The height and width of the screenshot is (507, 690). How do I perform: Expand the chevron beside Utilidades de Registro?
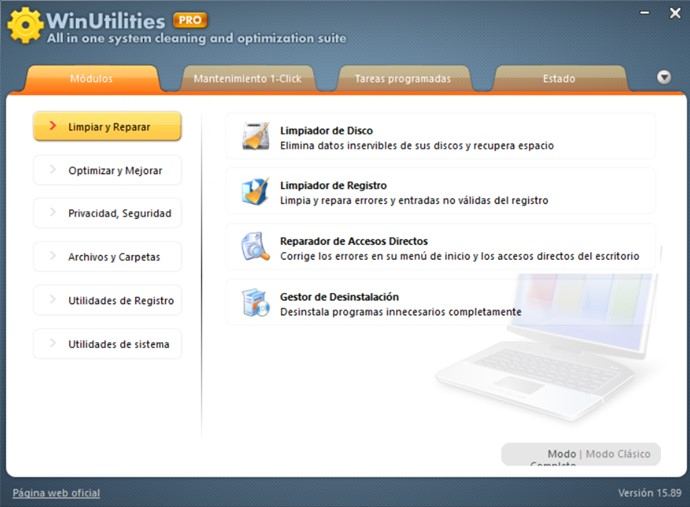point(52,300)
